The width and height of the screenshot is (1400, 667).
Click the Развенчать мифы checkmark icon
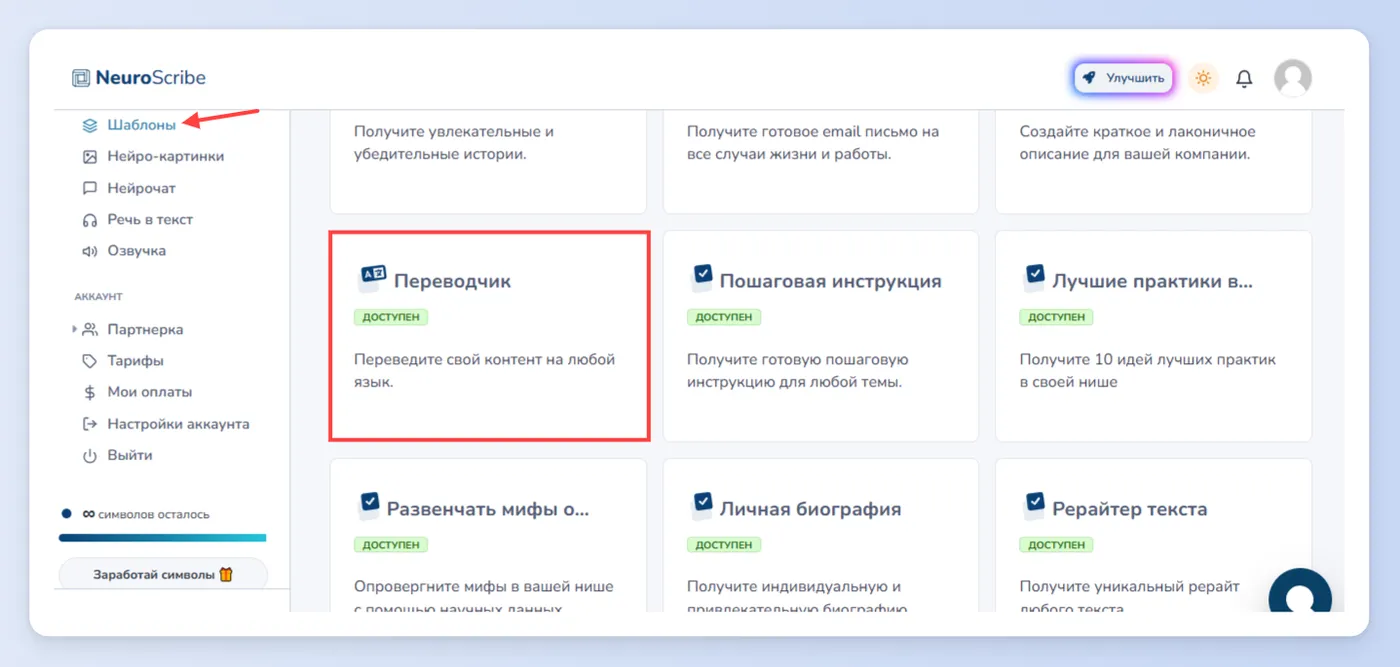coord(369,506)
